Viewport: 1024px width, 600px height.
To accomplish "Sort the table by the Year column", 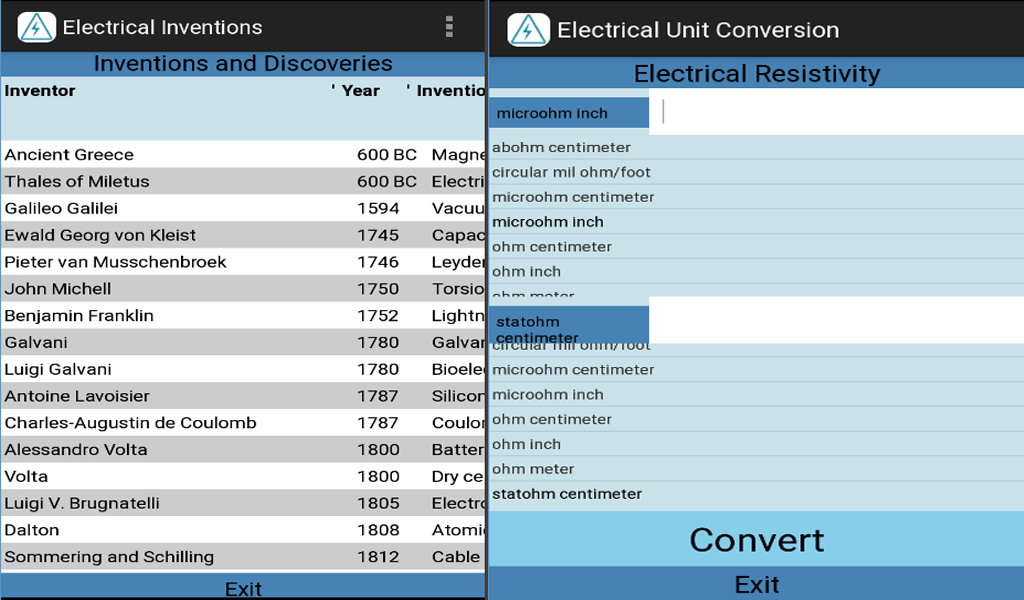I will [360, 90].
